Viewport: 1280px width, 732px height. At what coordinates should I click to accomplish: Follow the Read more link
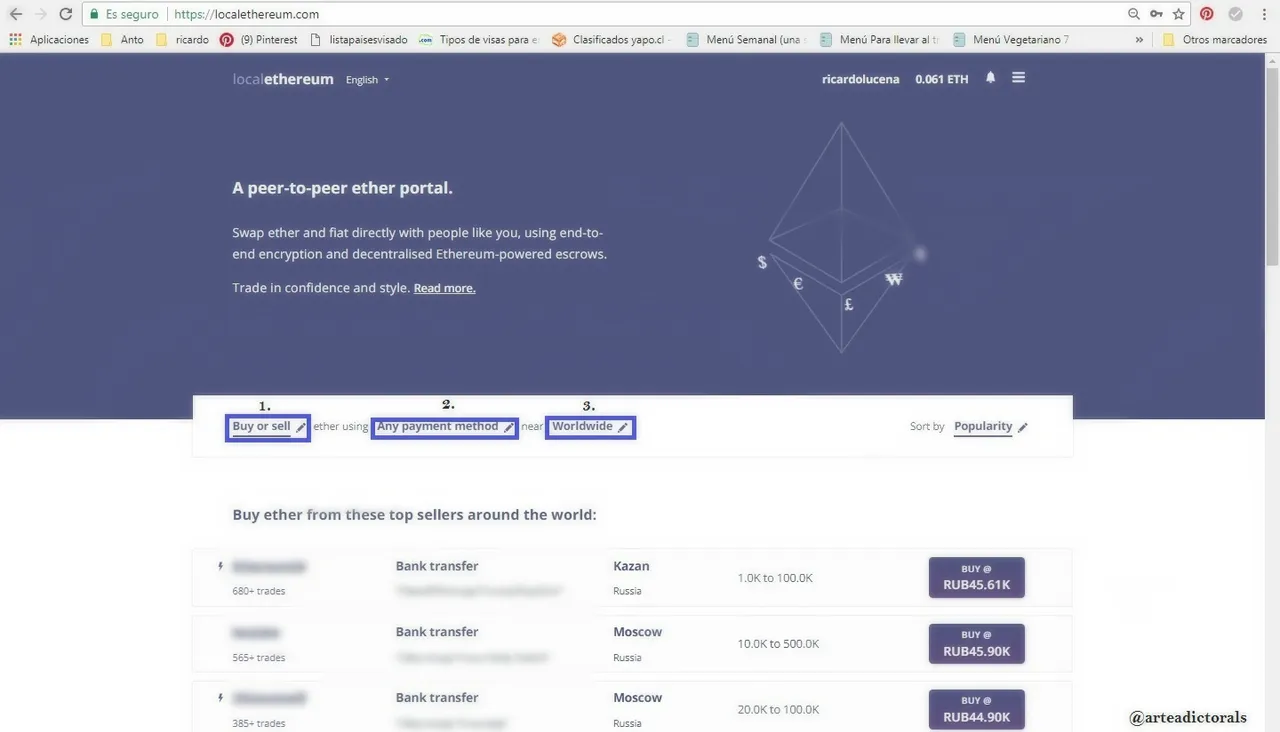tap(444, 288)
